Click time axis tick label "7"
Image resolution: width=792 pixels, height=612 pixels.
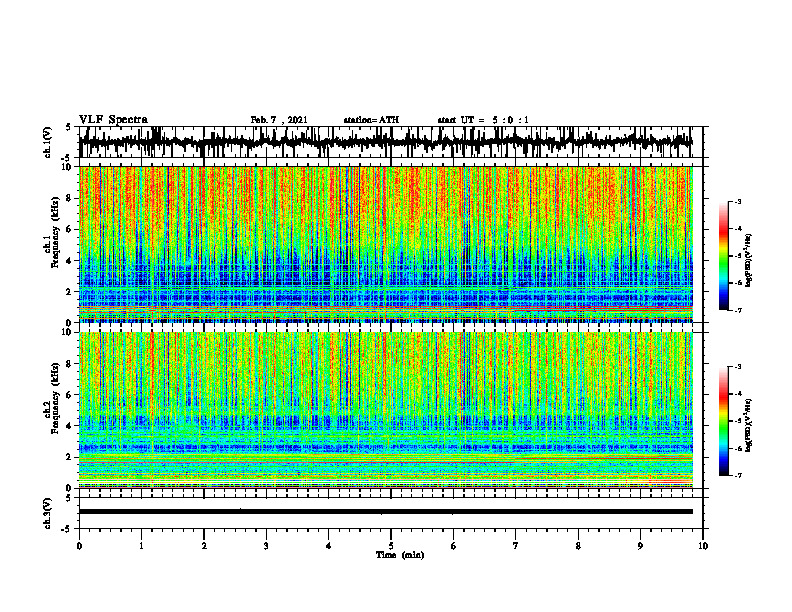tap(516, 546)
